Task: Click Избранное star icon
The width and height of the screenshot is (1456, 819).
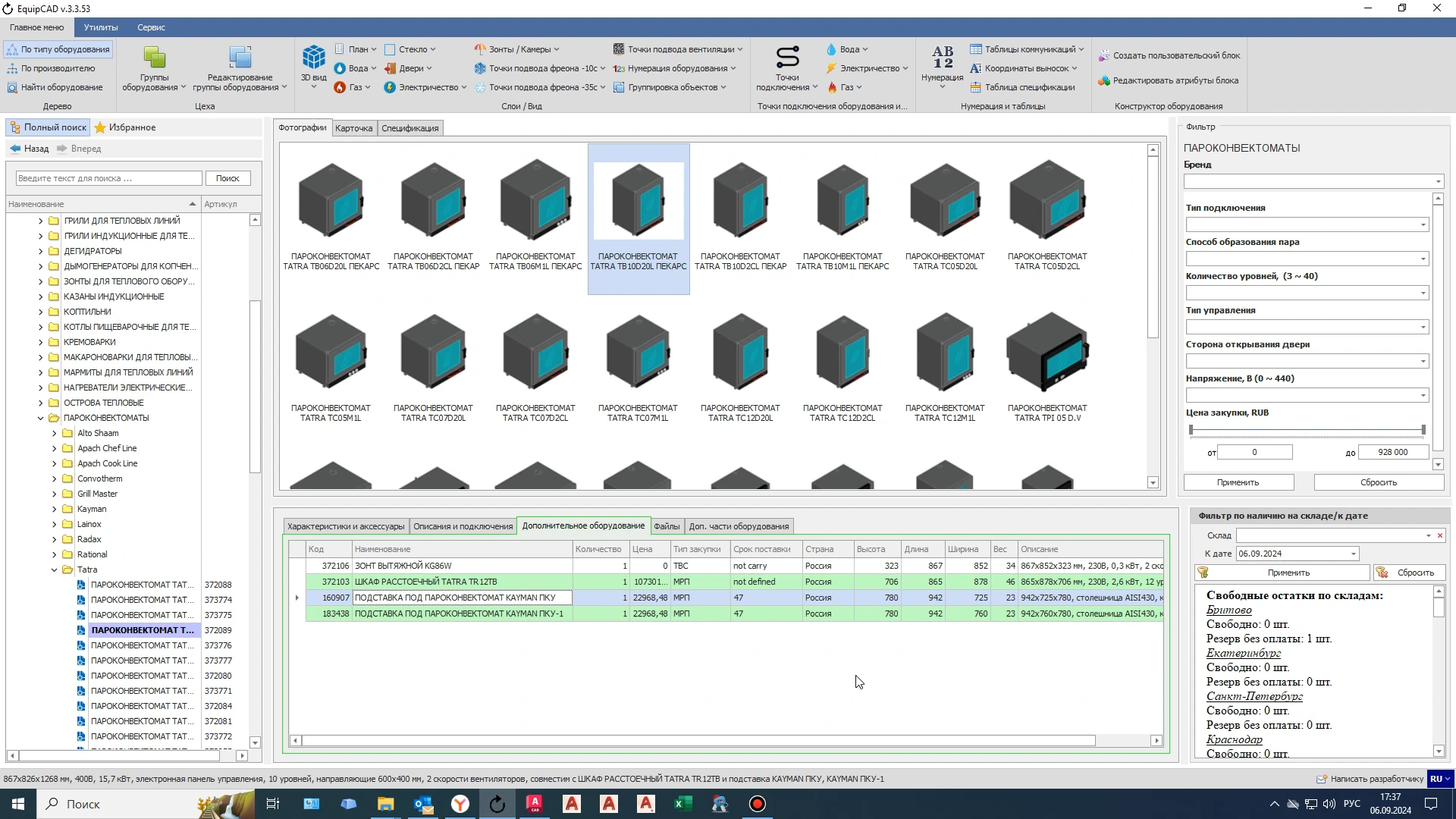Action: pos(100,127)
